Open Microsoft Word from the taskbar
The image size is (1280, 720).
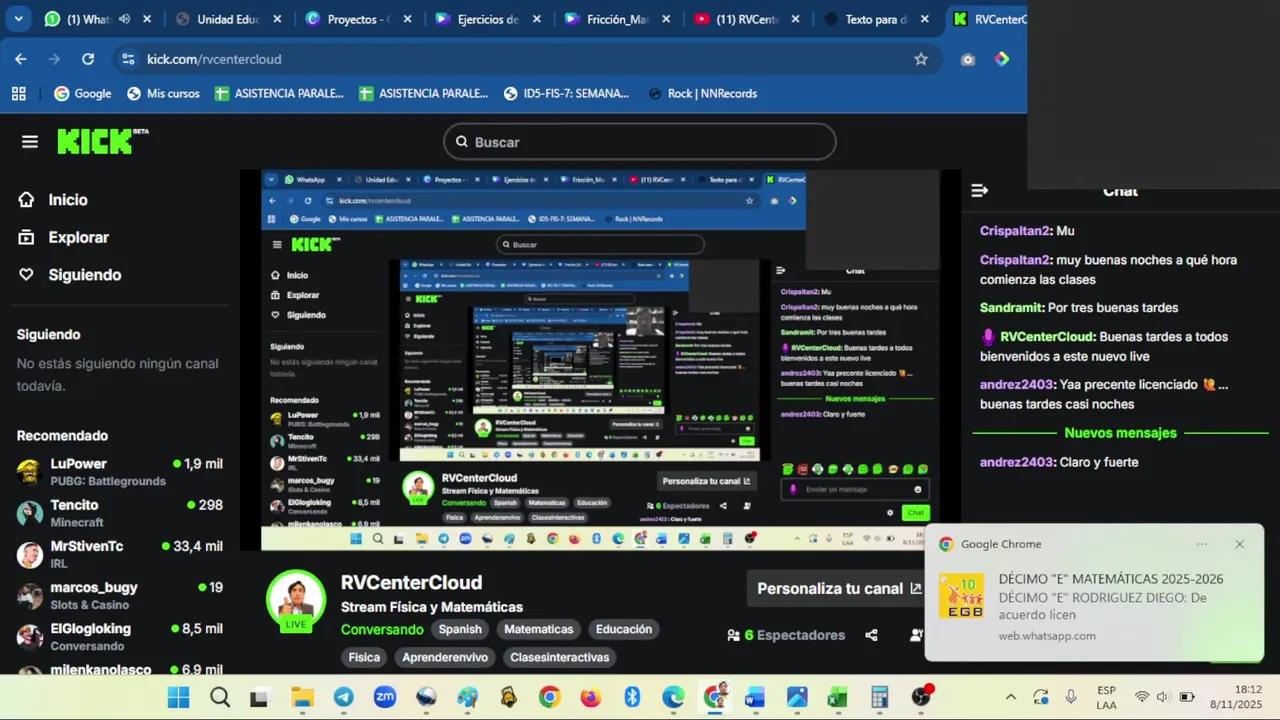(x=755, y=697)
